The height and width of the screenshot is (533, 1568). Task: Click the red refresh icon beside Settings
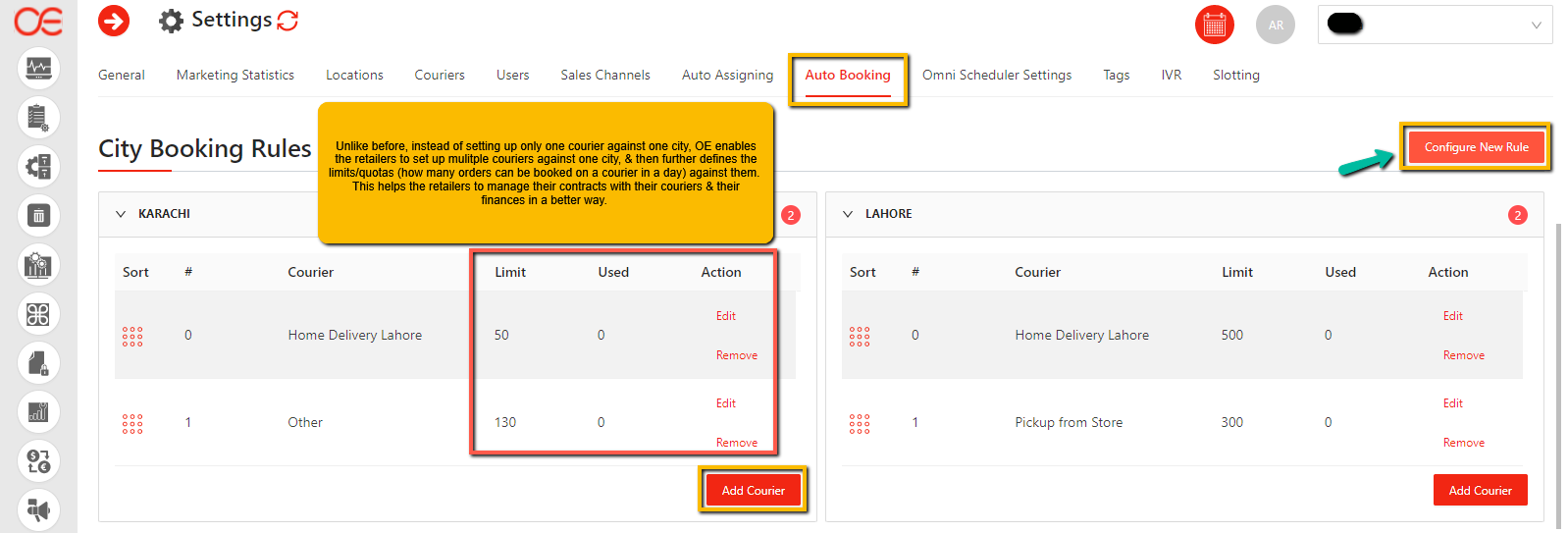click(287, 21)
